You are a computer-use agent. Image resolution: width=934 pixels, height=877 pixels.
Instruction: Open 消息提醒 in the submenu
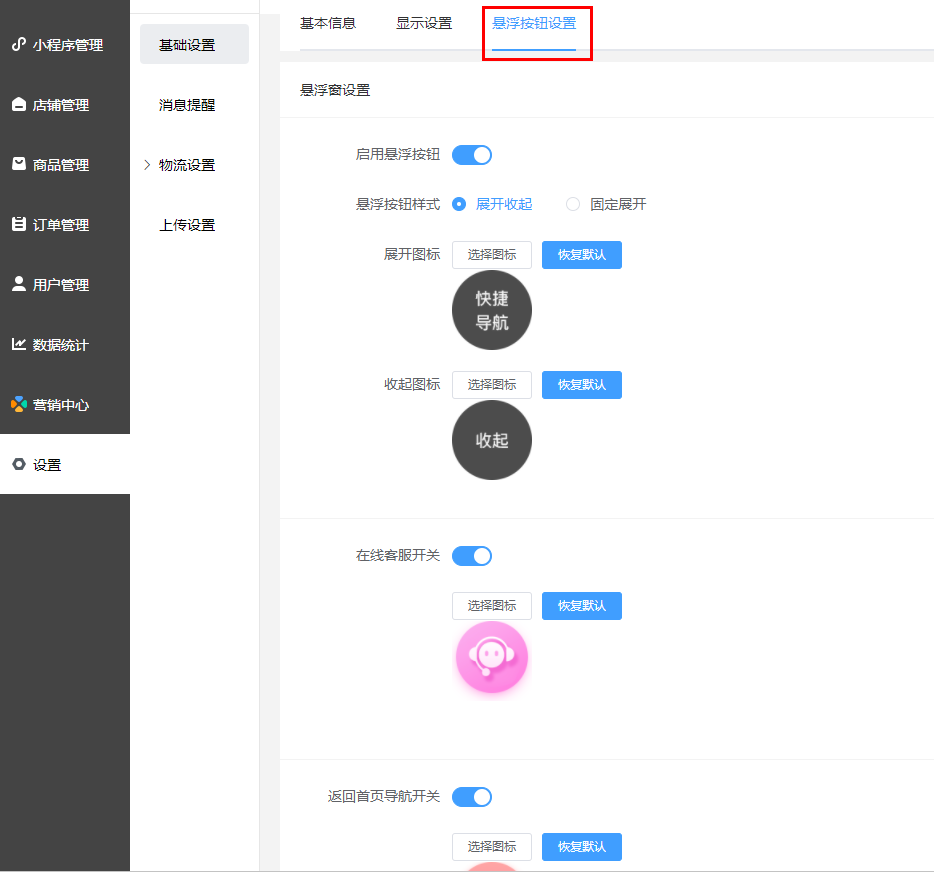pyautogui.click(x=187, y=105)
